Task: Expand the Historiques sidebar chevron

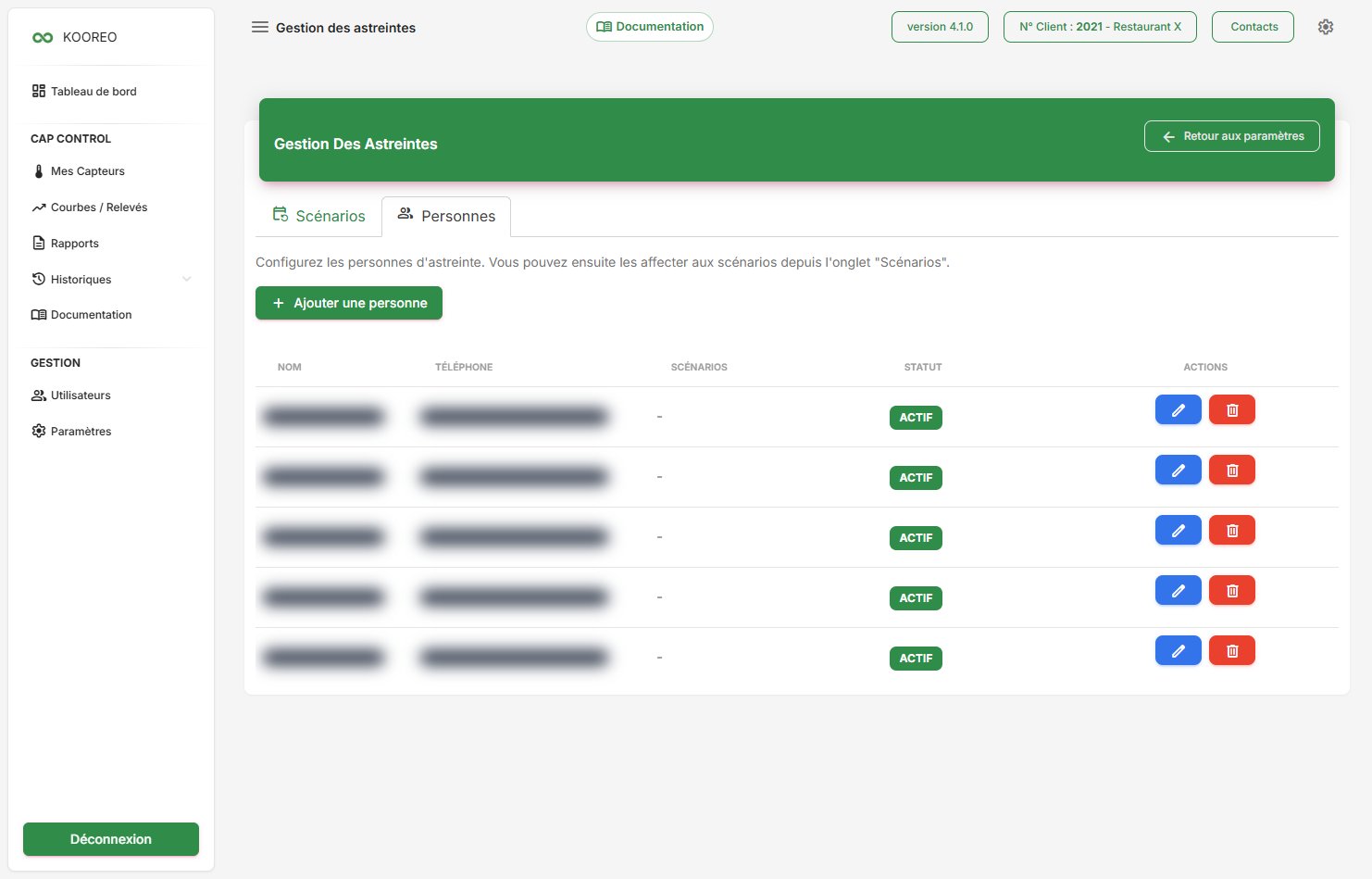Action: point(187,279)
